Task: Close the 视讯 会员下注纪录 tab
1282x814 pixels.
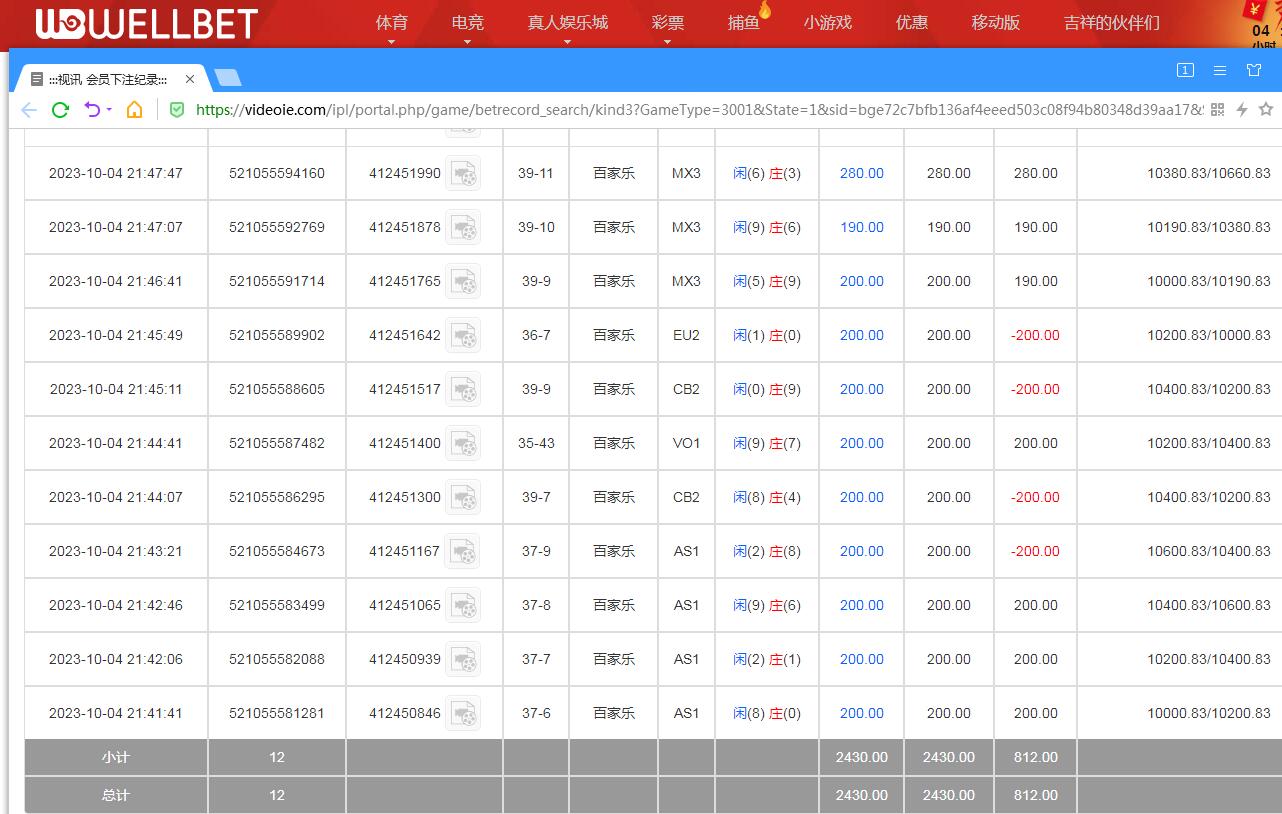Action: [190, 79]
